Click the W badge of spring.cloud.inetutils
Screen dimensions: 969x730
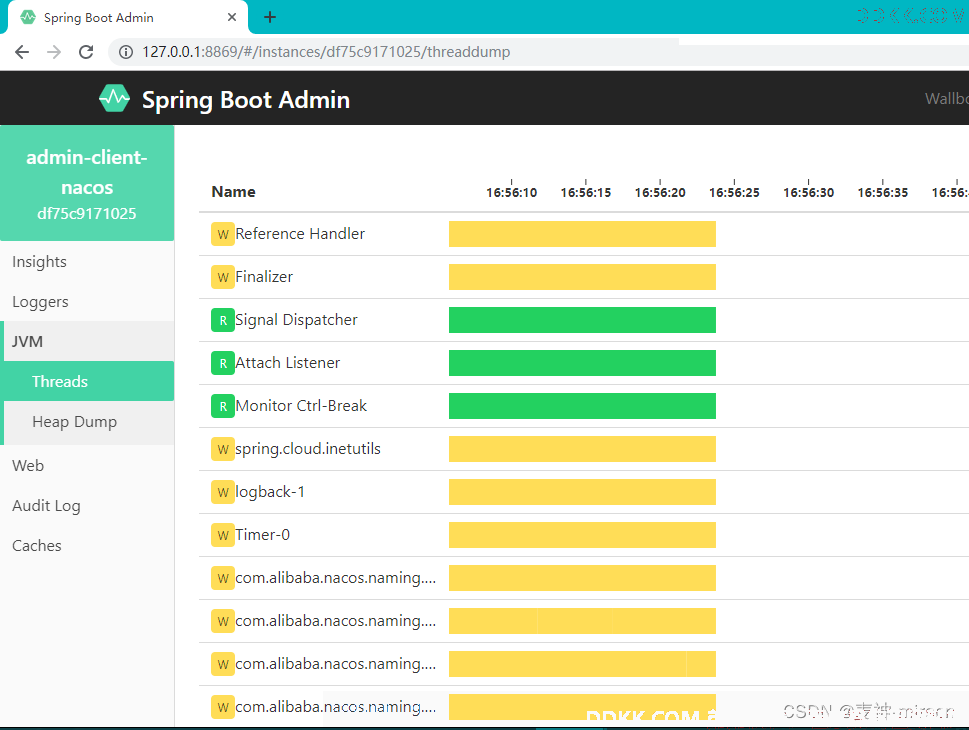pos(222,449)
